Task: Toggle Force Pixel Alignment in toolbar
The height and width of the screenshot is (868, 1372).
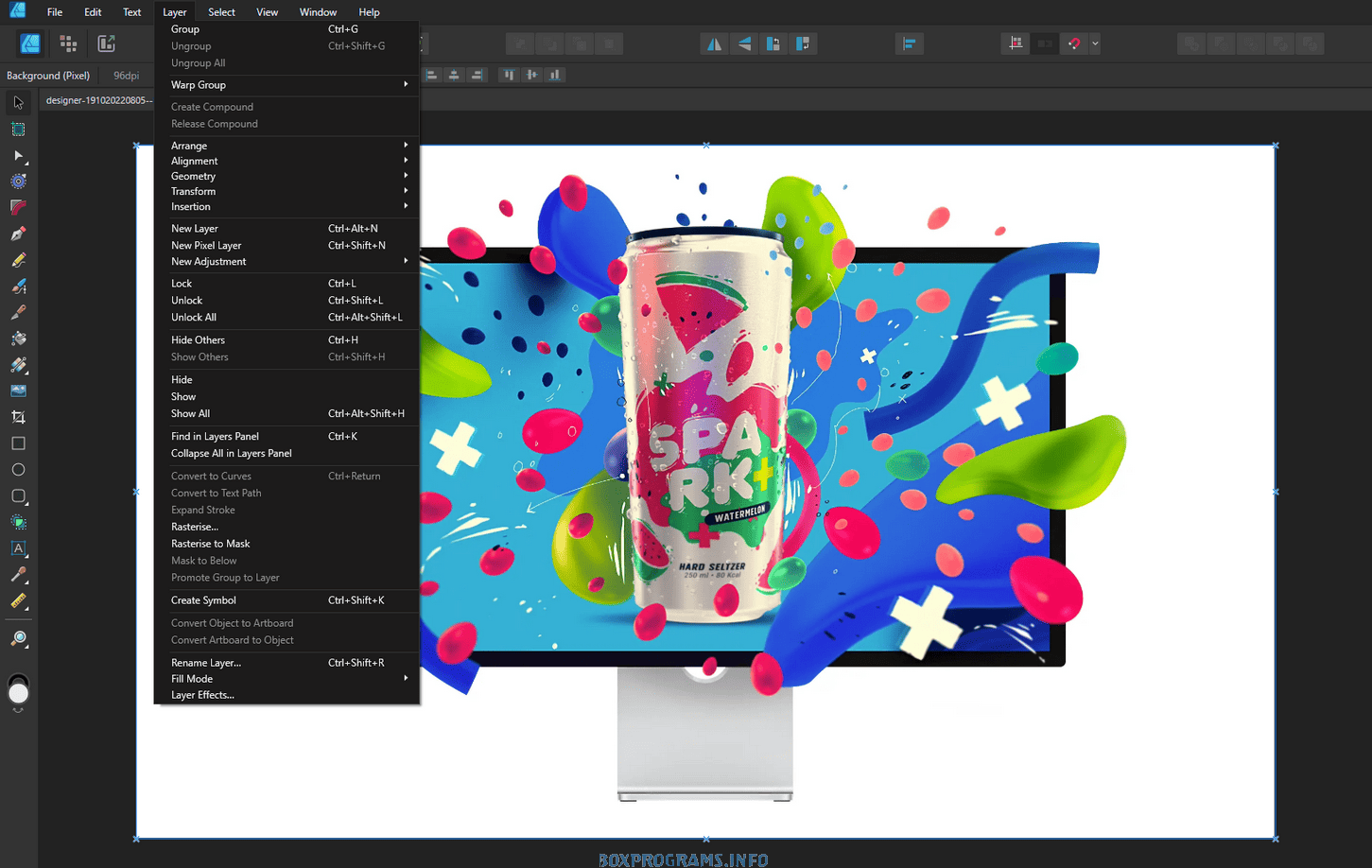Action: [1016, 43]
